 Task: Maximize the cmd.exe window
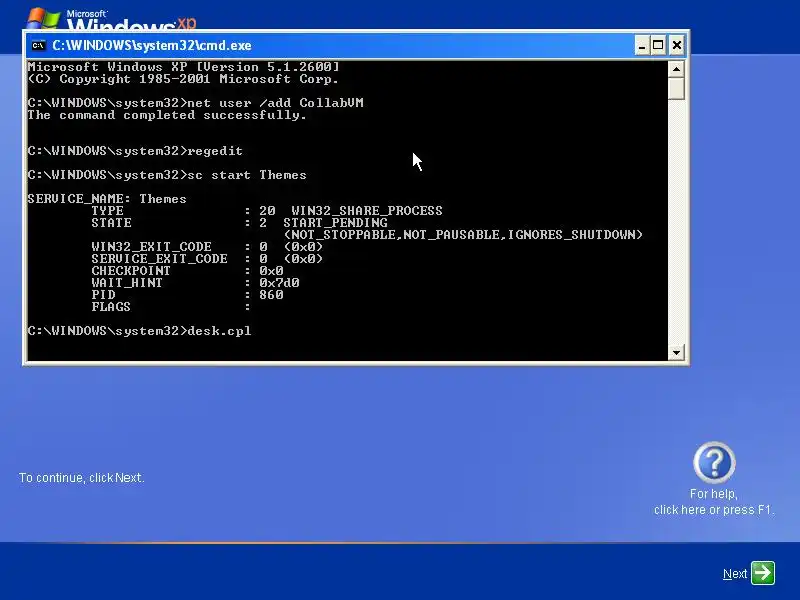pyautogui.click(x=658, y=45)
